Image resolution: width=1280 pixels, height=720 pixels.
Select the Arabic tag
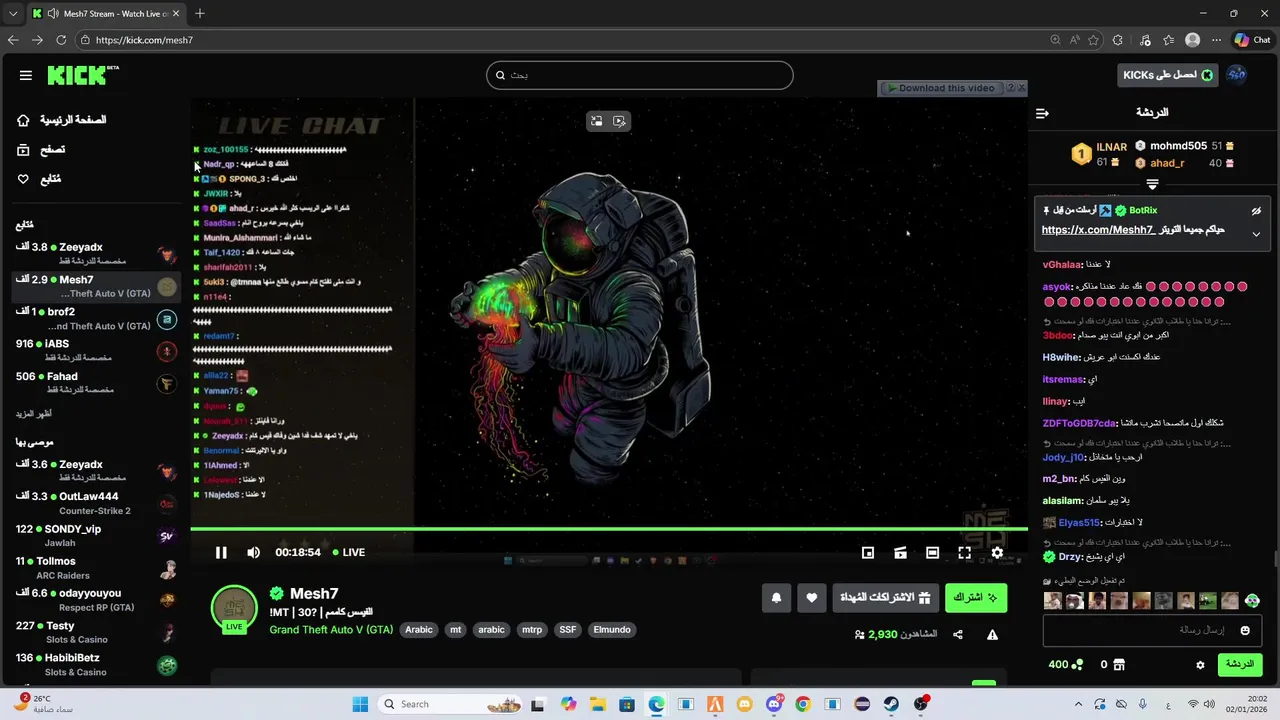(419, 630)
